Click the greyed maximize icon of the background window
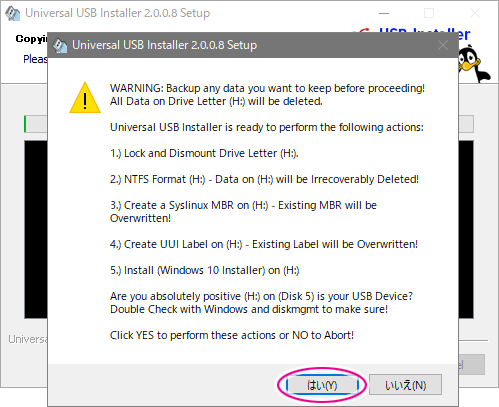 429,13
